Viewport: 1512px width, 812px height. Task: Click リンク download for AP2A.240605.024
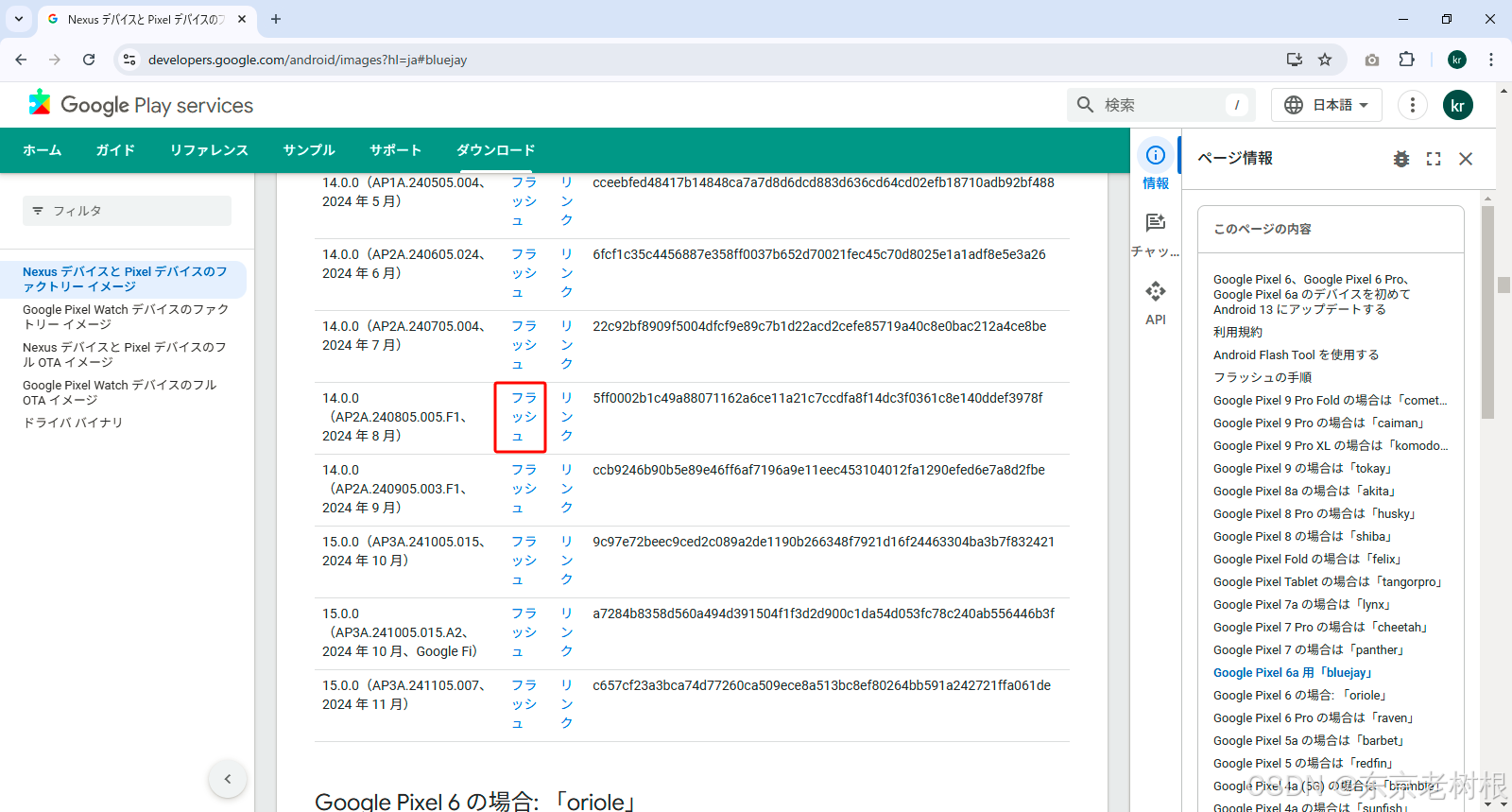[x=566, y=273]
